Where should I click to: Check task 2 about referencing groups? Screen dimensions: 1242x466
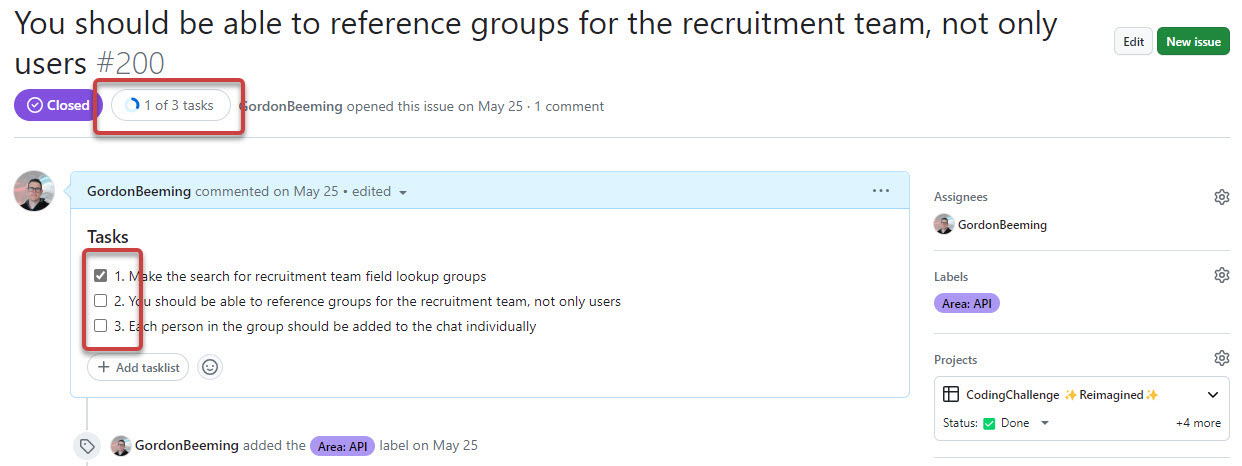[x=101, y=301]
